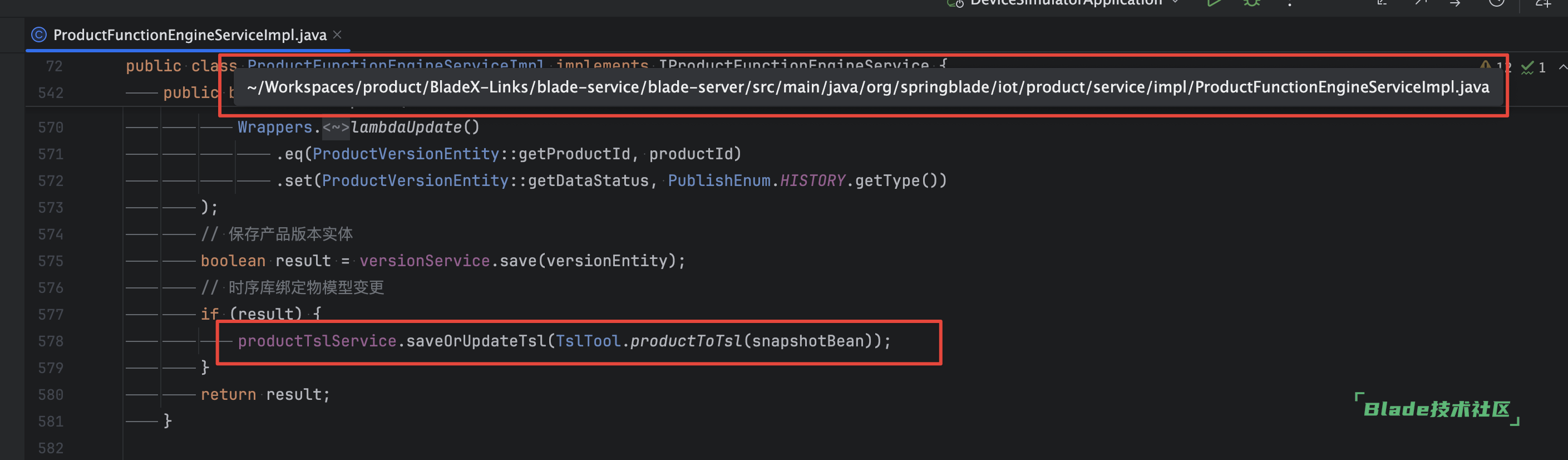Click line number 578 in the gutter
1568x460 pixels.
tap(51, 341)
